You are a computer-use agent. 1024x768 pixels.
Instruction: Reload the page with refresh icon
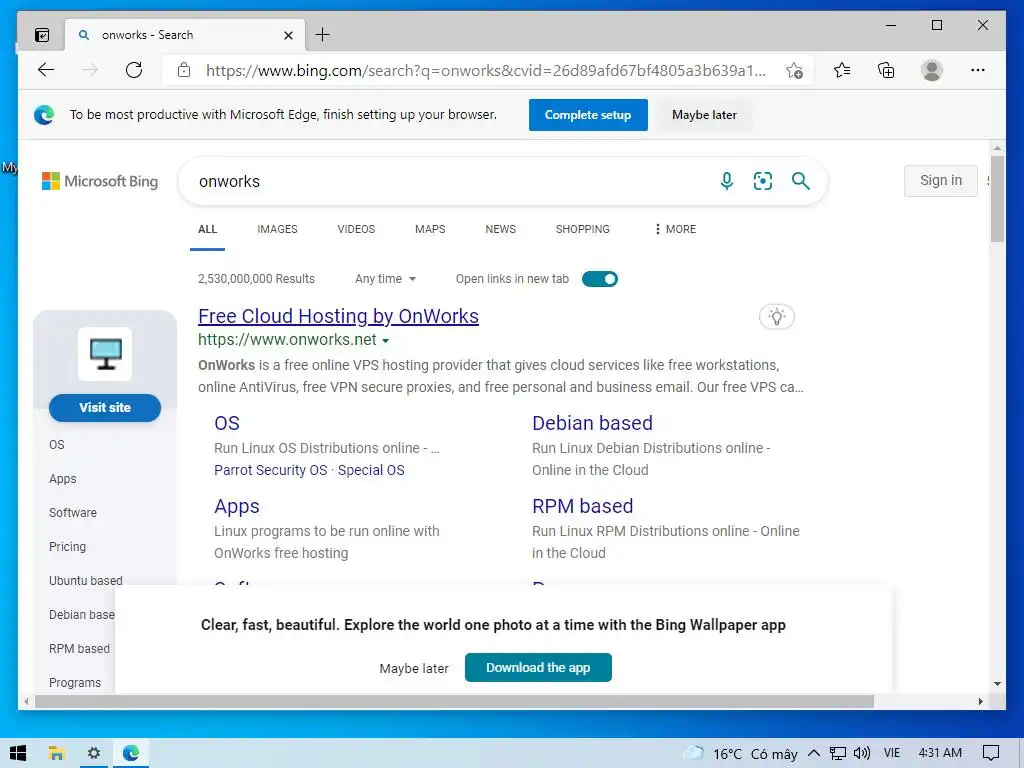tap(134, 70)
